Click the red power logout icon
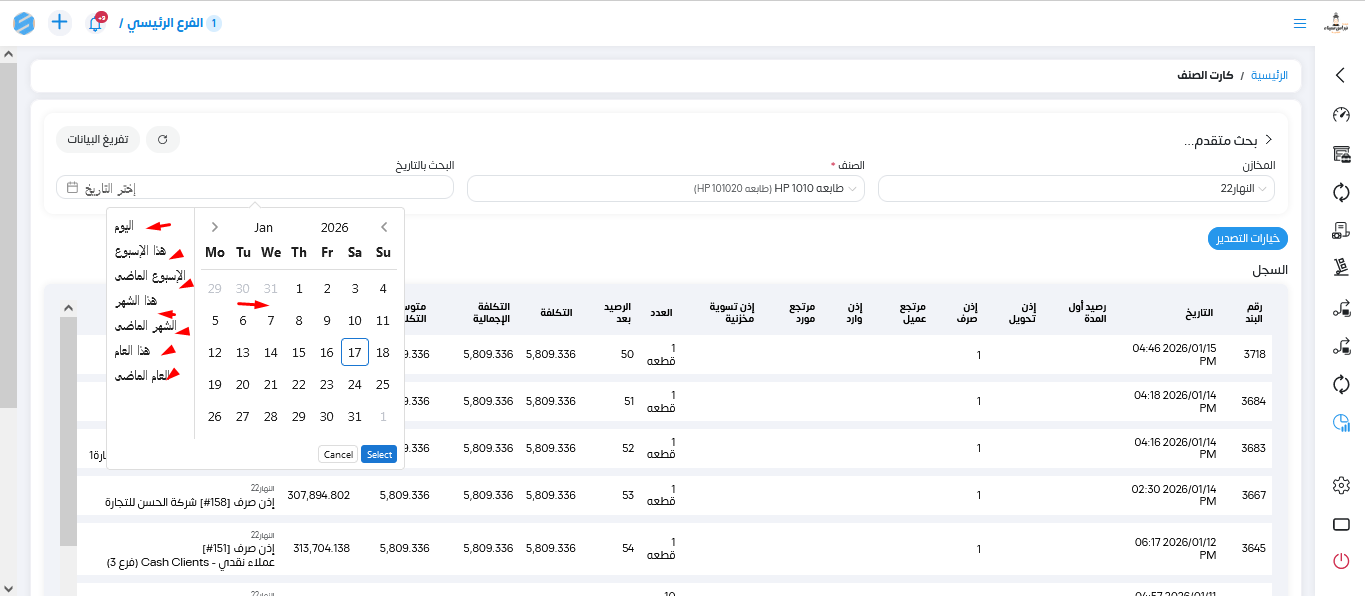 tap(1341, 561)
